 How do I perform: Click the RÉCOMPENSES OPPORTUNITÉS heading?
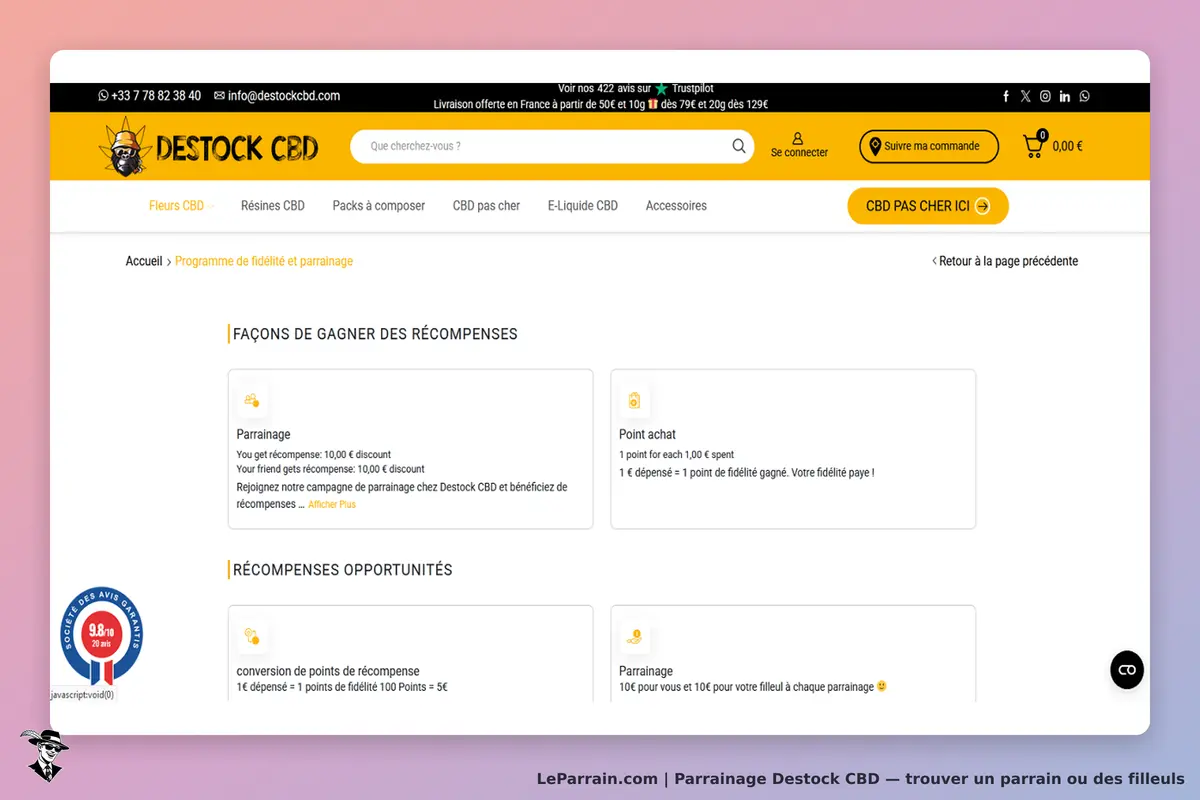pos(343,570)
